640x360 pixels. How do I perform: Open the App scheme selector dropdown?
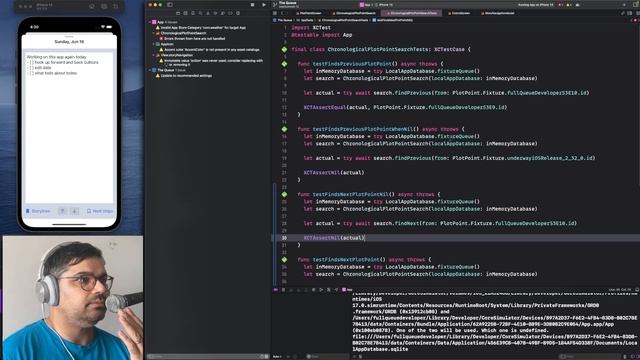coord(365,5)
